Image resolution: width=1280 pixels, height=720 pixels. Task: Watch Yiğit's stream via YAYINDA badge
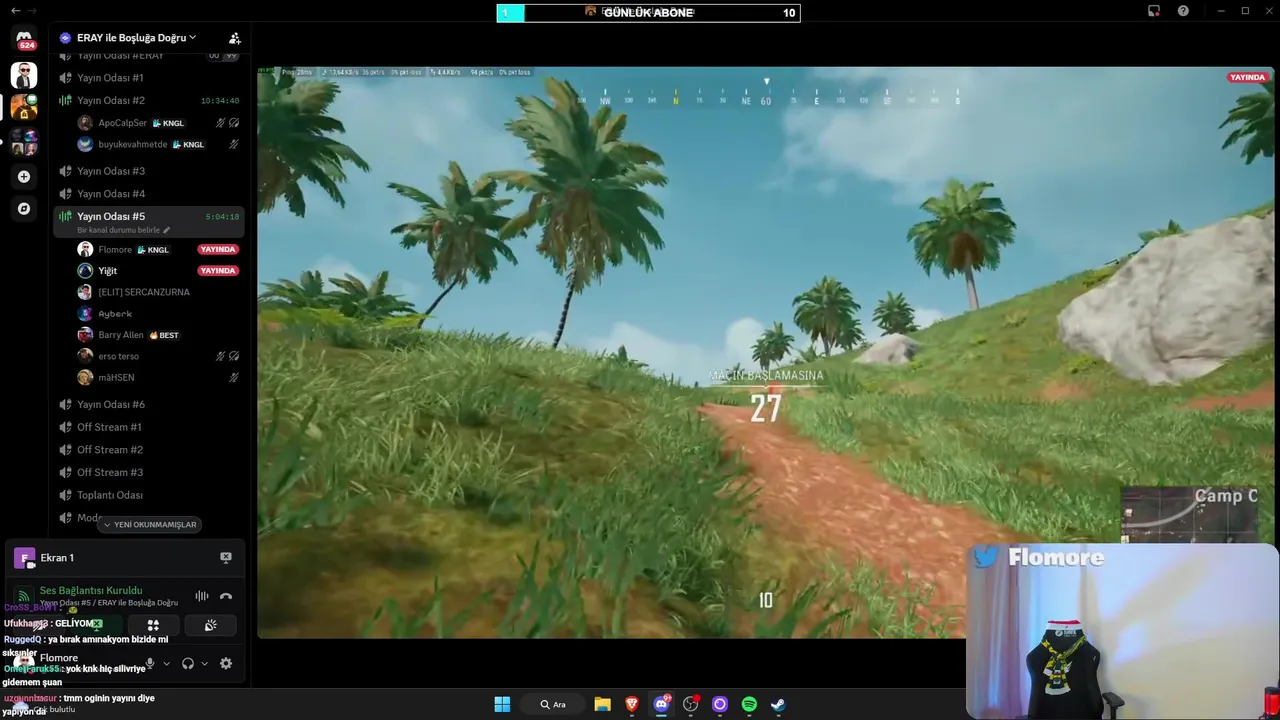(x=217, y=271)
